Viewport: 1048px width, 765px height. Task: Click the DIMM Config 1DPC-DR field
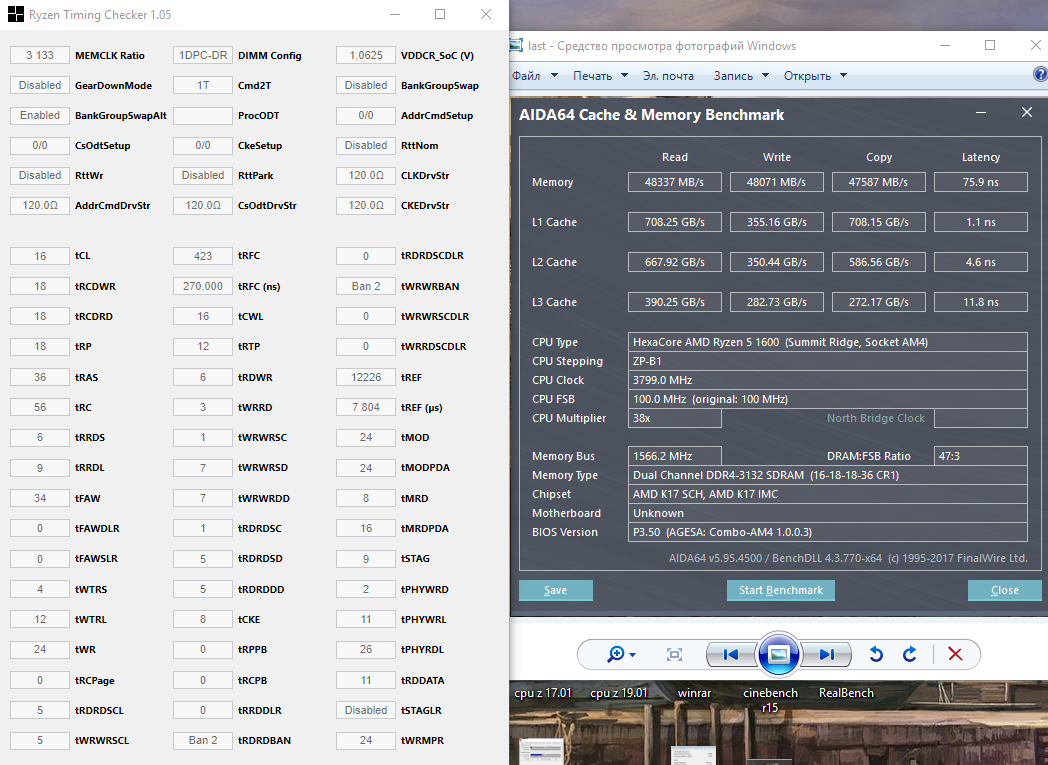pos(203,55)
